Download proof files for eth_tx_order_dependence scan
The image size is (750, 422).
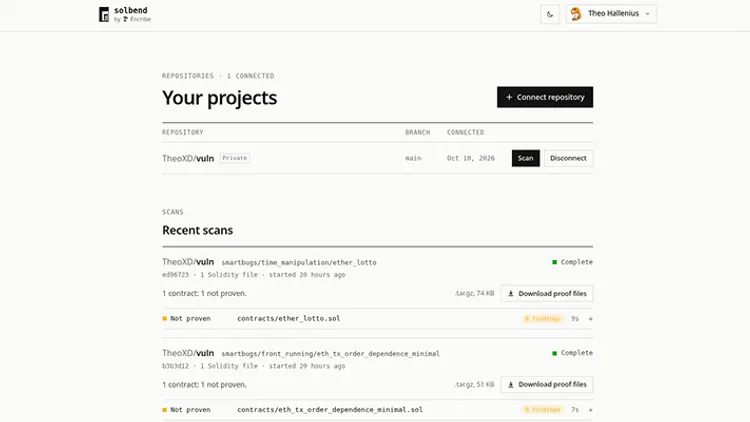click(x=547, y=385)
